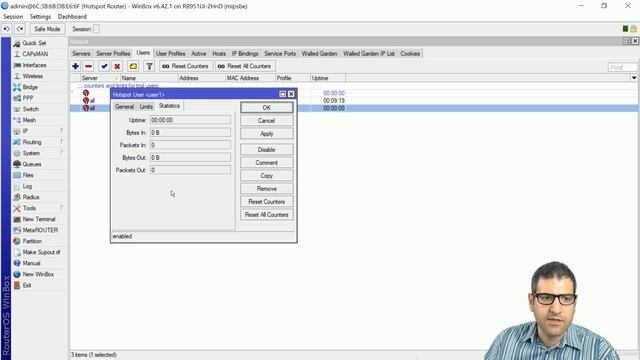Add a new hotspot user with plus icon
This screenshot has height=360, width=640.
pyautogui.click(x=76, y=66)
